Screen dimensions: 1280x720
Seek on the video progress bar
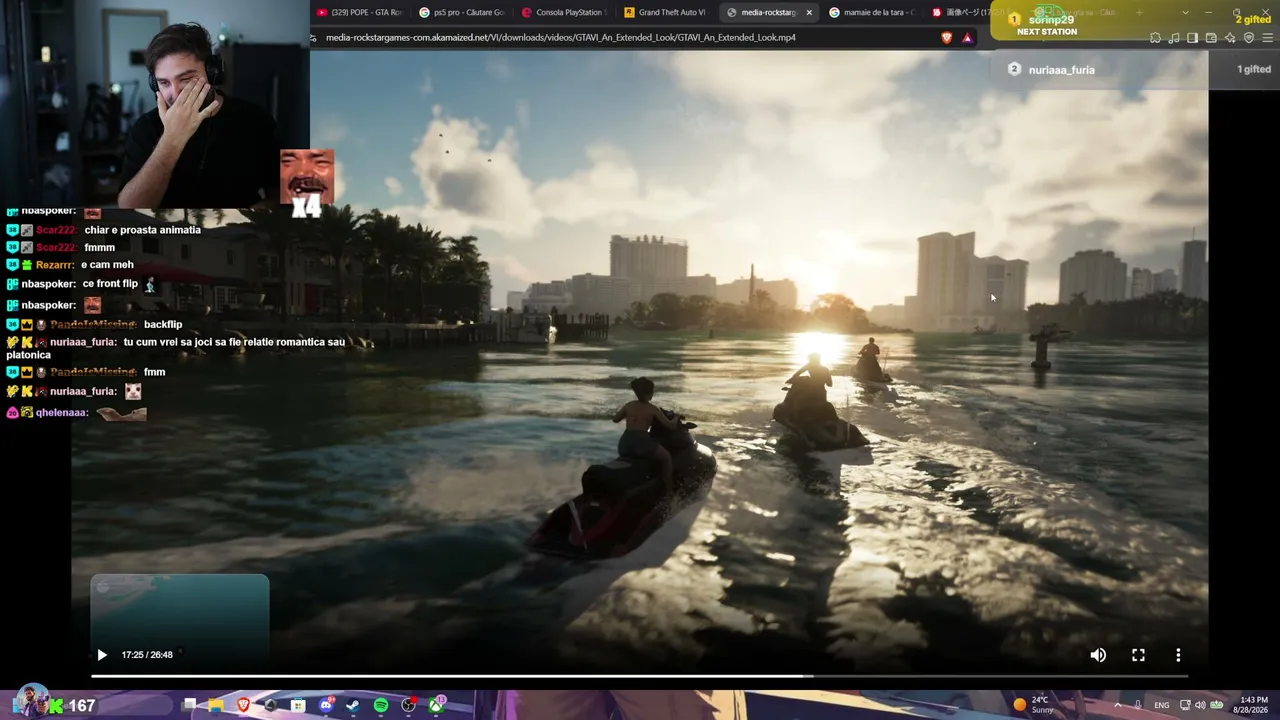(640, 677)
